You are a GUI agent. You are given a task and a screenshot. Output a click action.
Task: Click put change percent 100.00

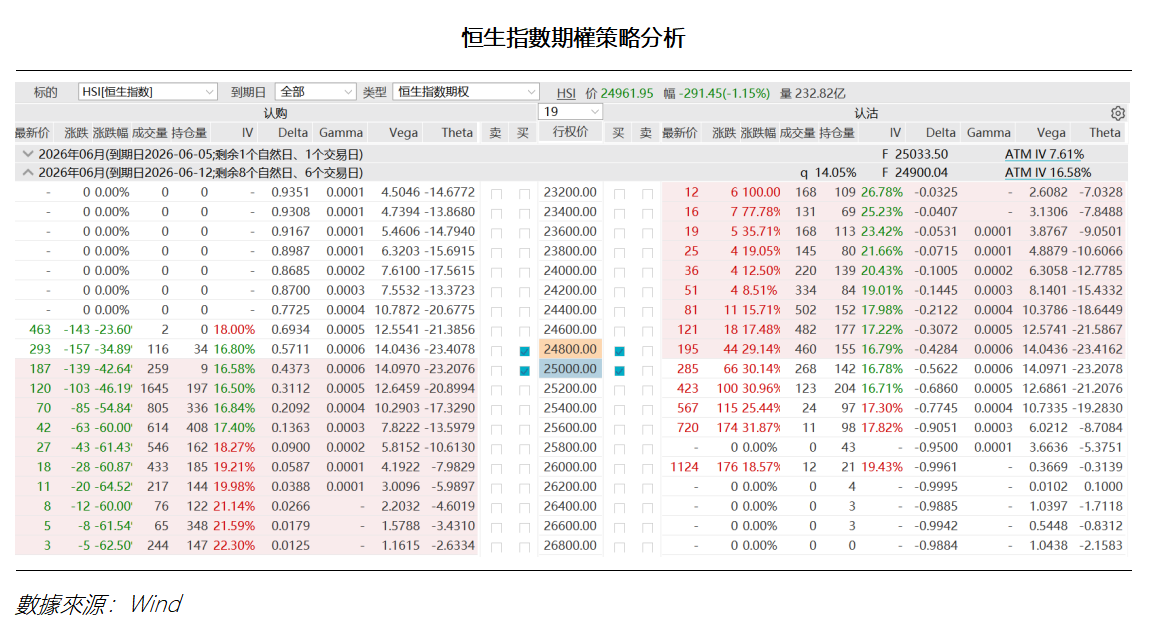coord(761,192)
